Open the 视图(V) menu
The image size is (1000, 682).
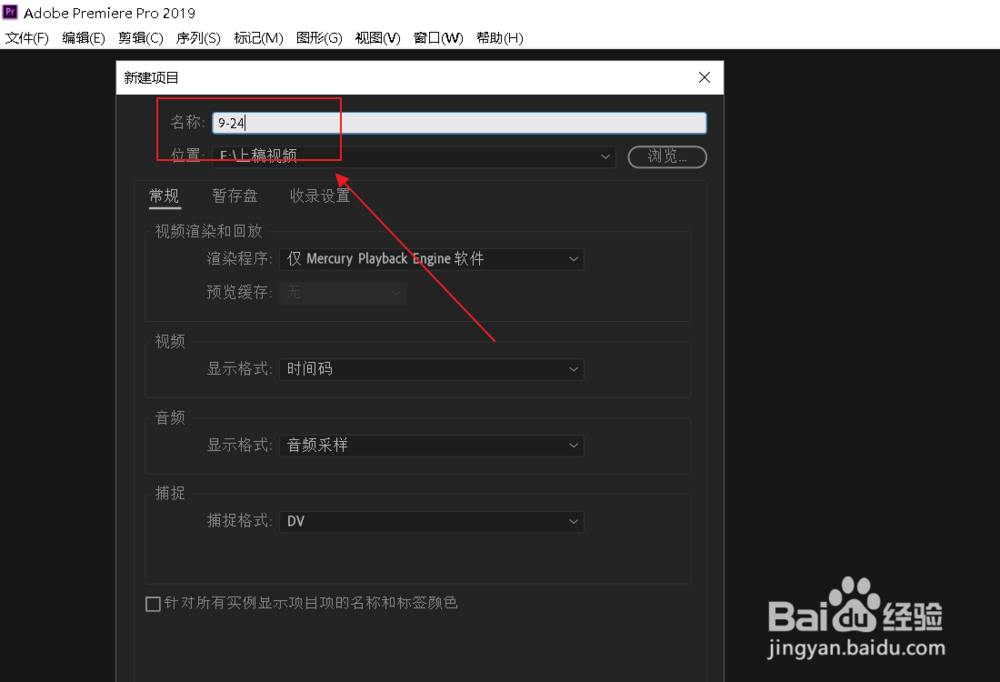pyautogui.click(x=378, y=38)
